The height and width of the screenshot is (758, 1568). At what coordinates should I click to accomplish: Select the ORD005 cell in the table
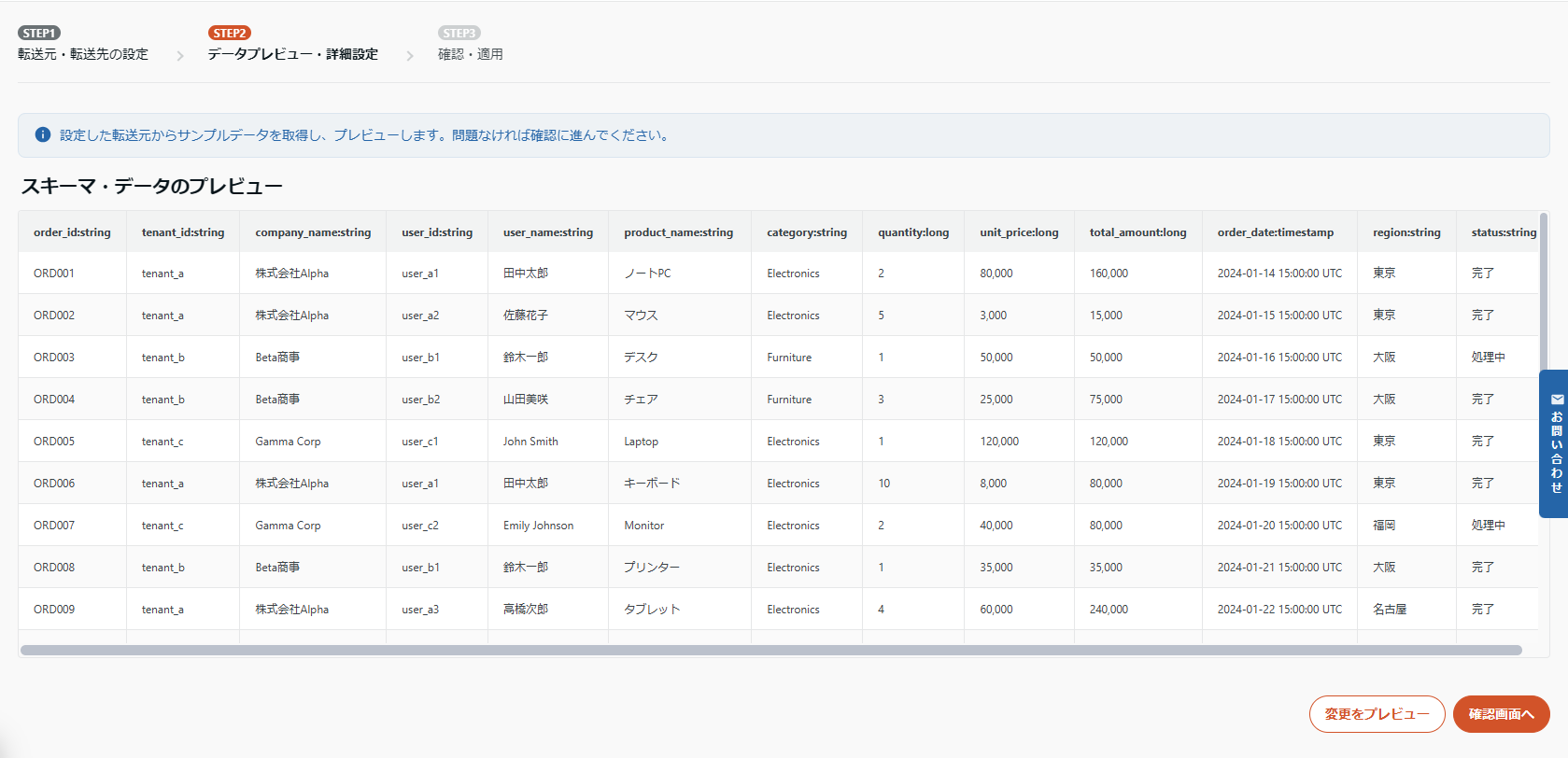click(54, 442)
